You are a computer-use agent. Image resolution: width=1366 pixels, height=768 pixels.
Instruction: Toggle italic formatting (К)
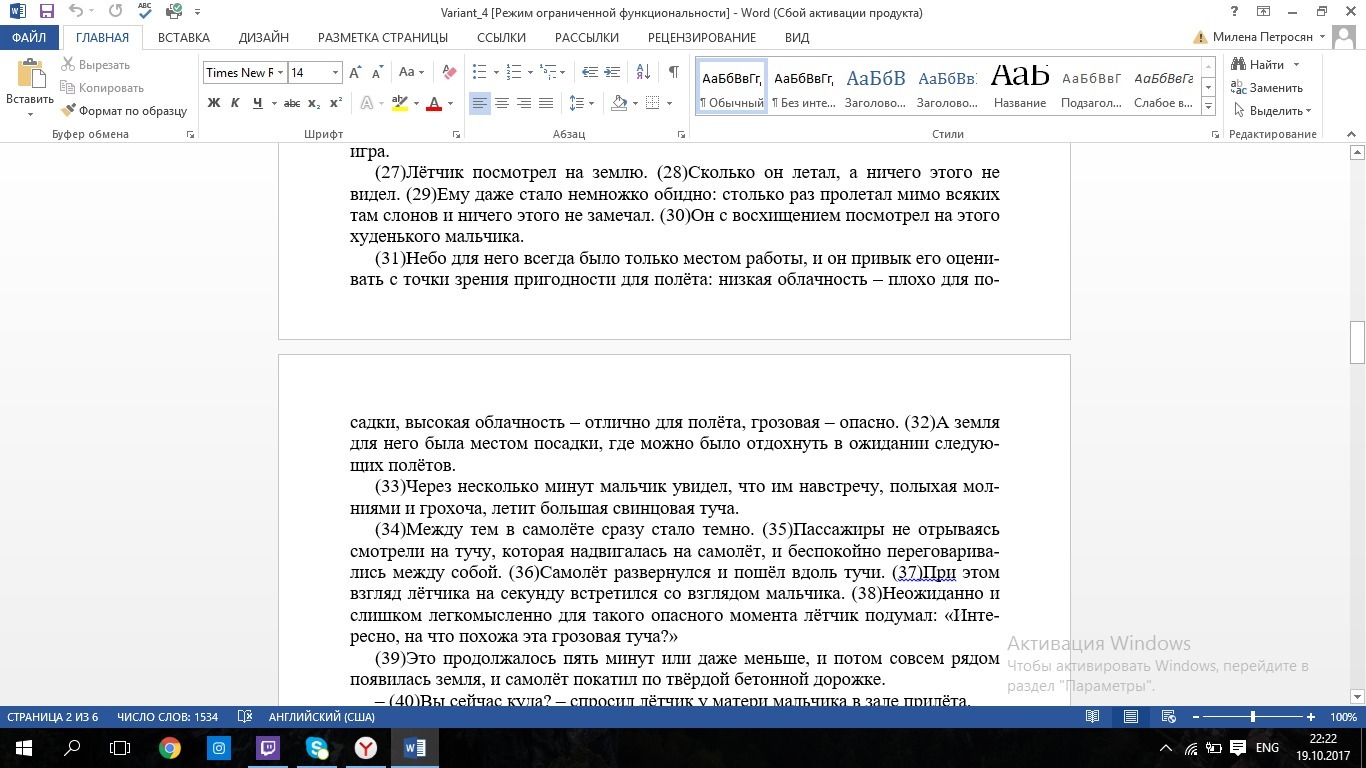pyautogui.click(x=235, y=103)
